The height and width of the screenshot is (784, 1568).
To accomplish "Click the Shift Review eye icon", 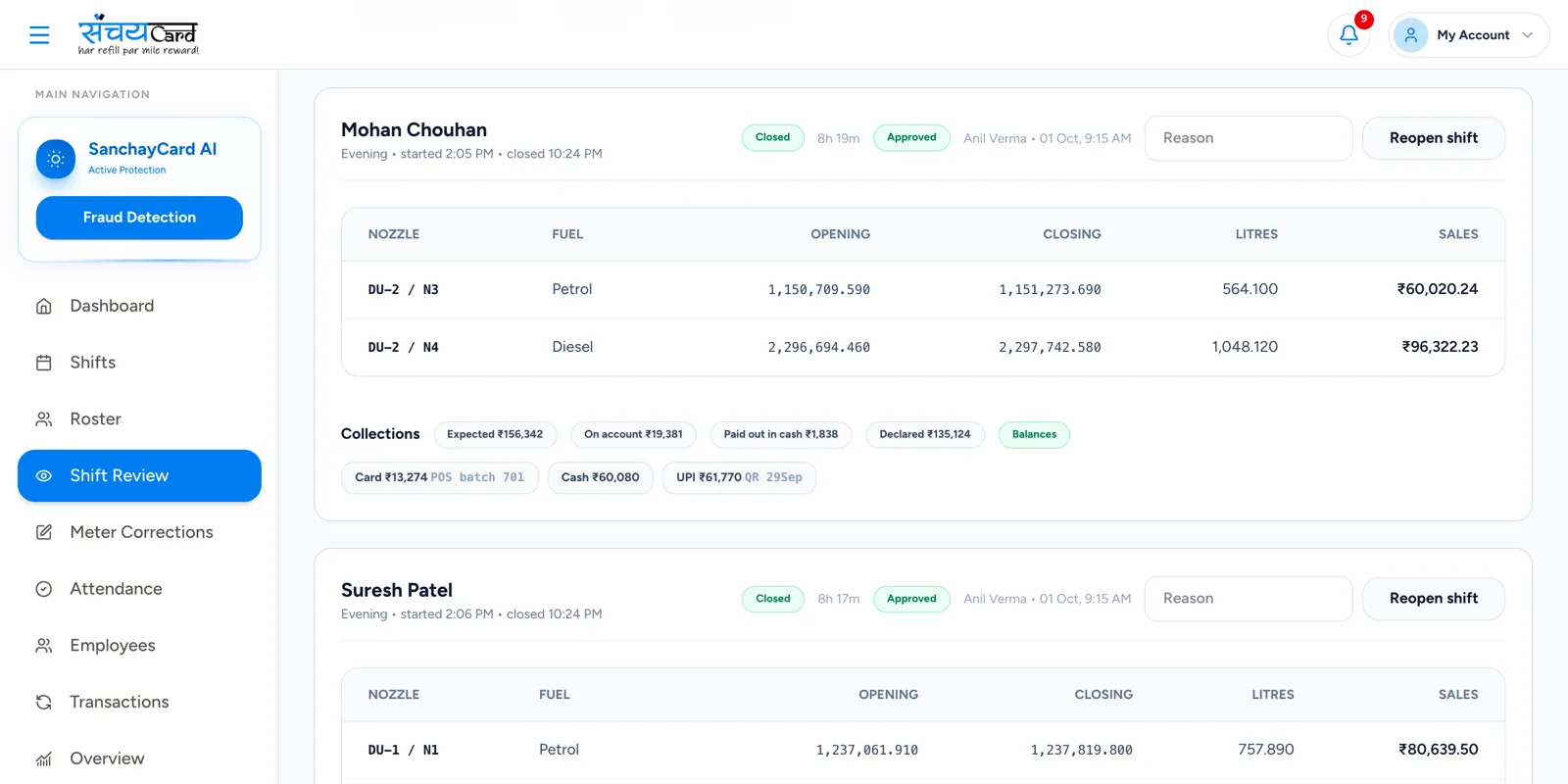I will click(x=44, y=476).
